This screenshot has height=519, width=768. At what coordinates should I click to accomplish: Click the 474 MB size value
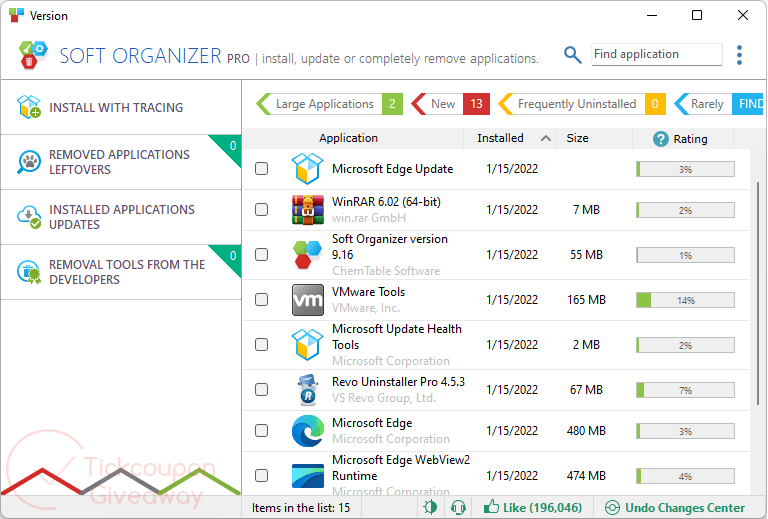pos(586,476)
